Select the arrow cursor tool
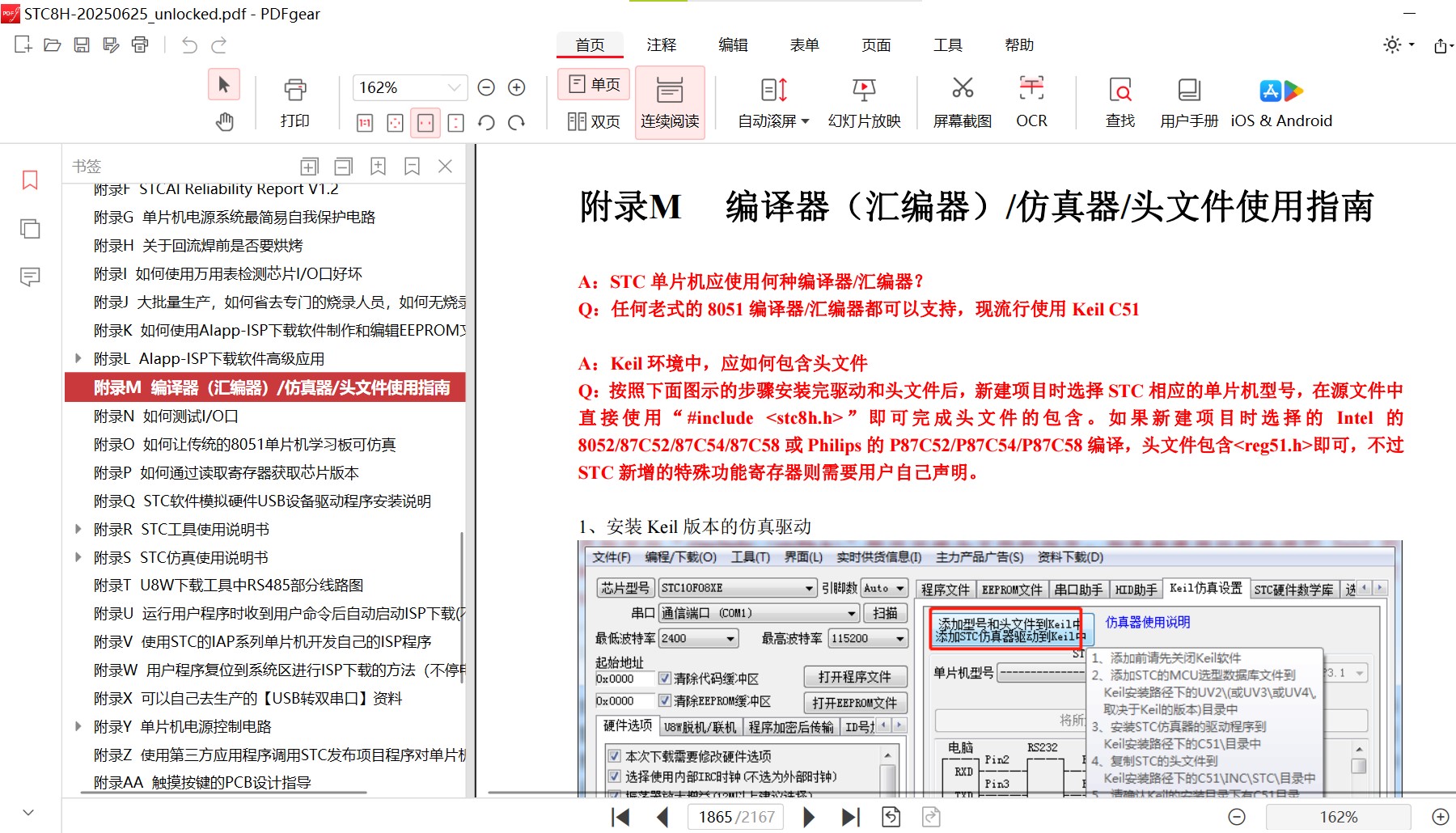The height and width of the screenshot is (833, 1456). click(x=224, y=84)
